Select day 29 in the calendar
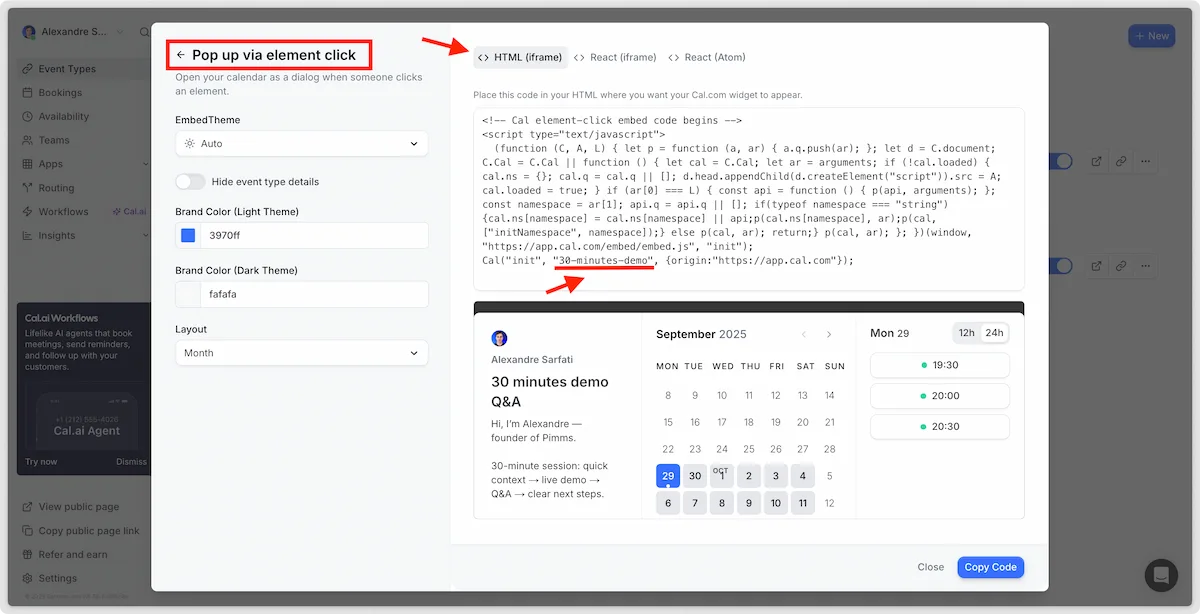Viewport: 1200px width, 614px height. pos(668,476)
